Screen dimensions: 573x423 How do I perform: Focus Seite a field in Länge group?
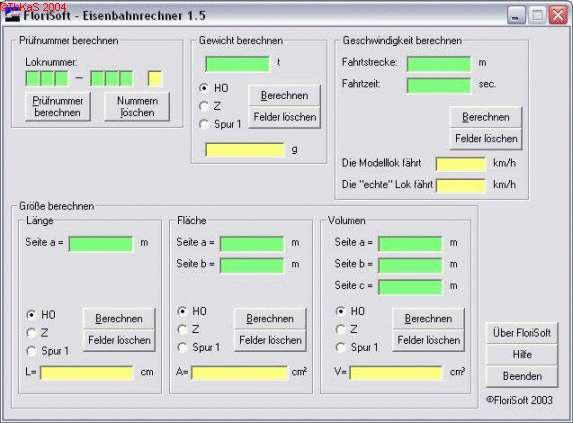click(101, 244)
